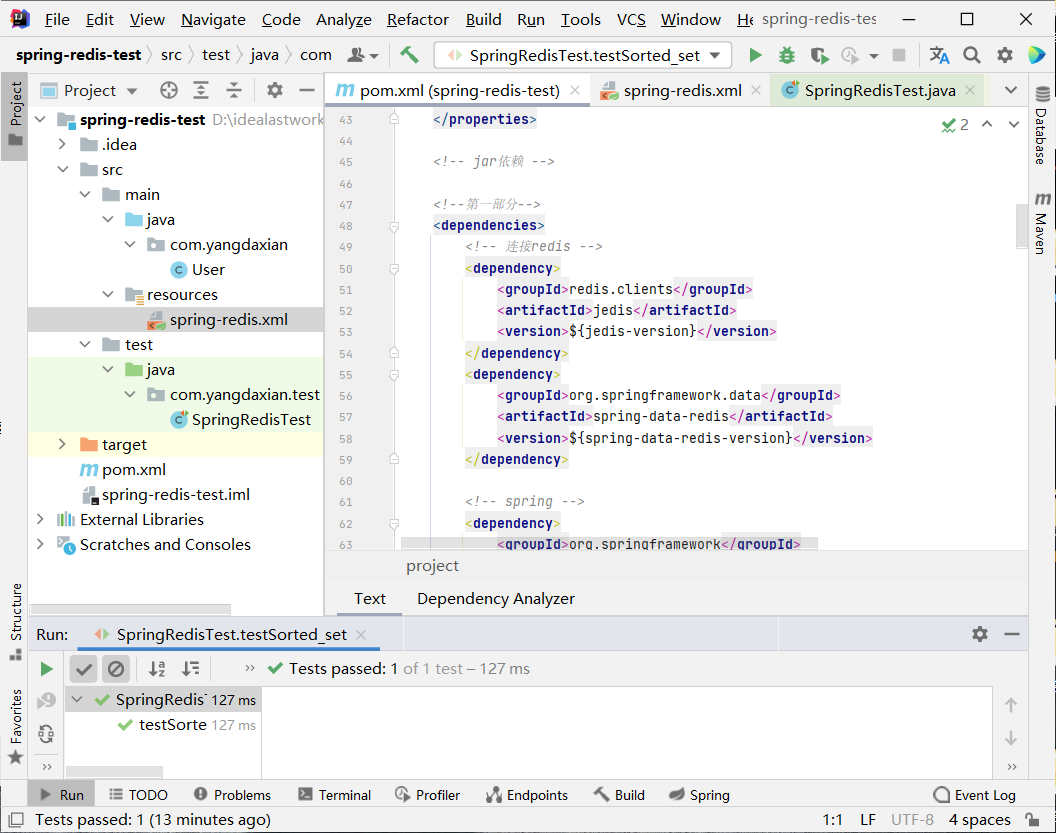Search everywhere with magnifier icon

[971, 55]
